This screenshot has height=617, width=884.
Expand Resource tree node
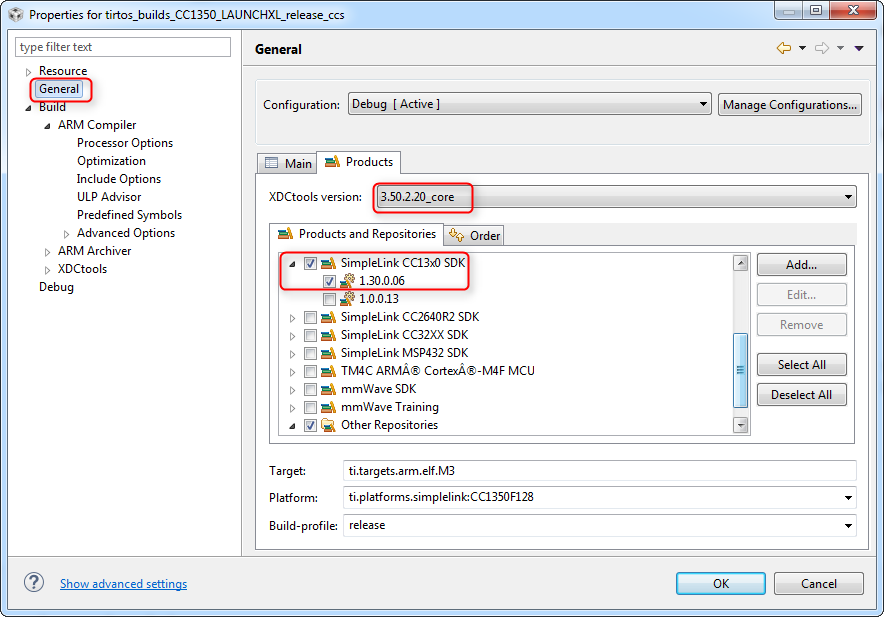point(28,72)
